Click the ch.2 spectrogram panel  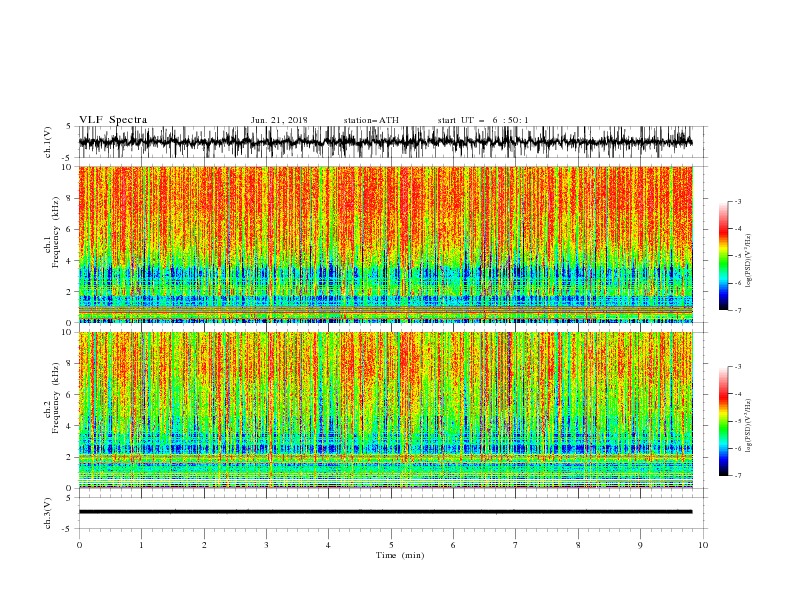click(x=385, y=410)
